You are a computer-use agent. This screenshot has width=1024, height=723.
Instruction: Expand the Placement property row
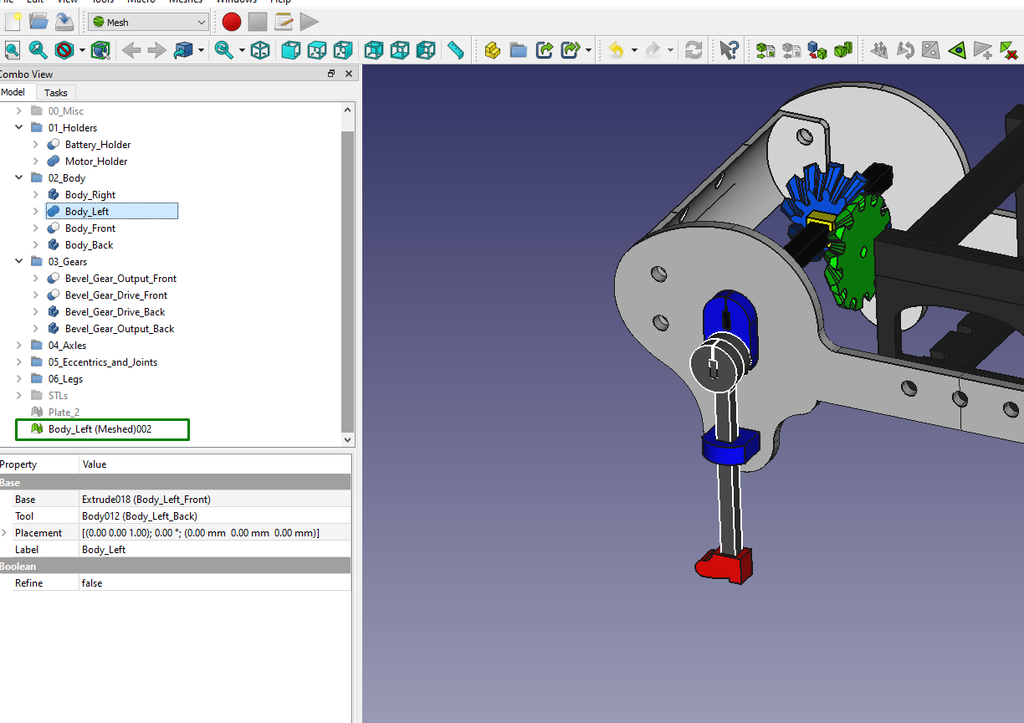tap(7, 532)
